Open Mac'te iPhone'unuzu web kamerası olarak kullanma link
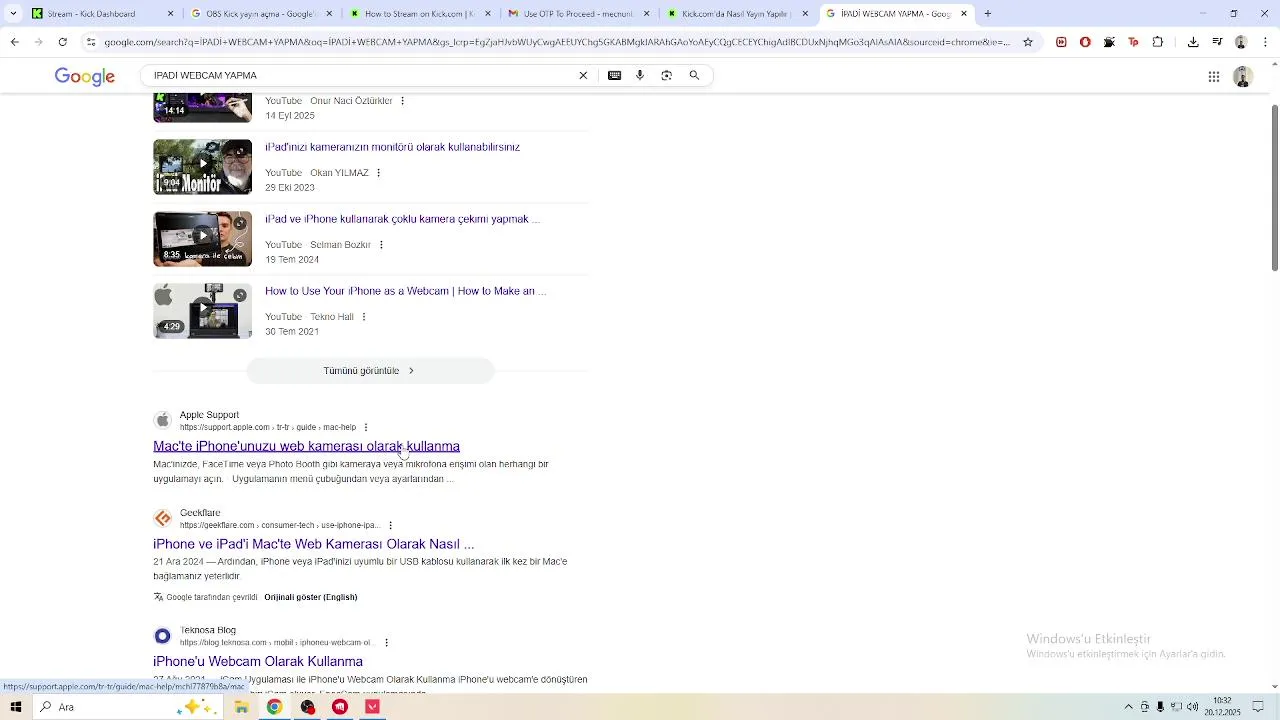The height and width of the screenshot is (720, 1280). pos(306,446)
